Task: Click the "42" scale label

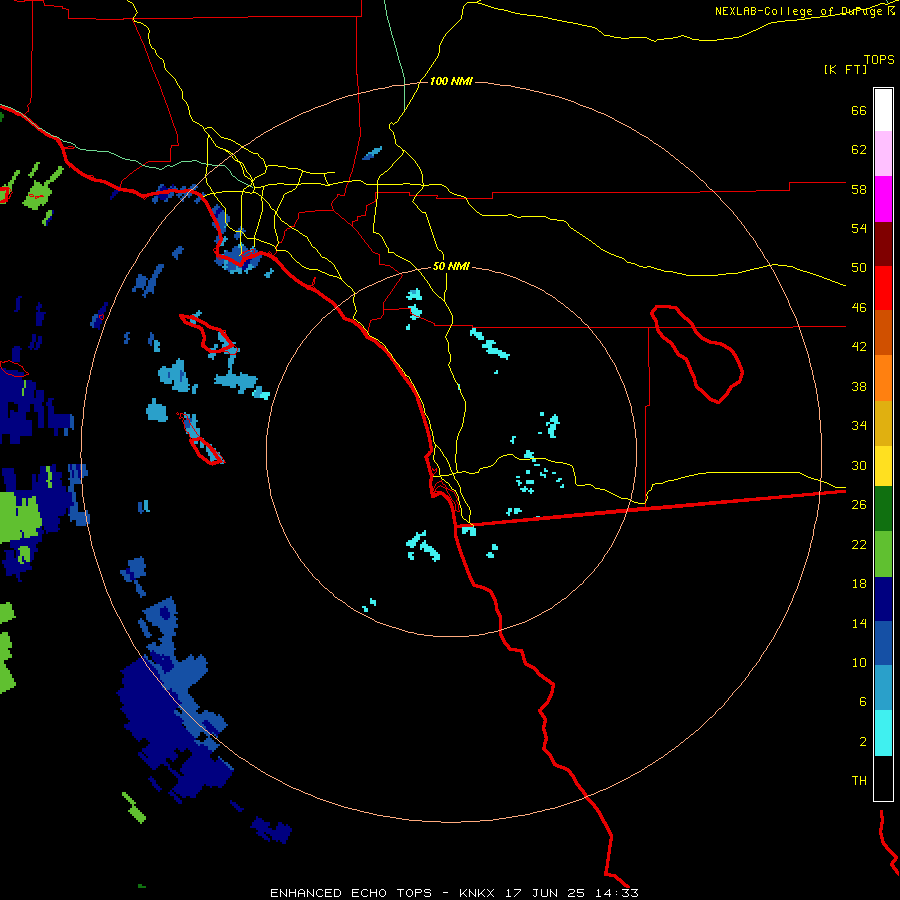Action: coord(859,347)
